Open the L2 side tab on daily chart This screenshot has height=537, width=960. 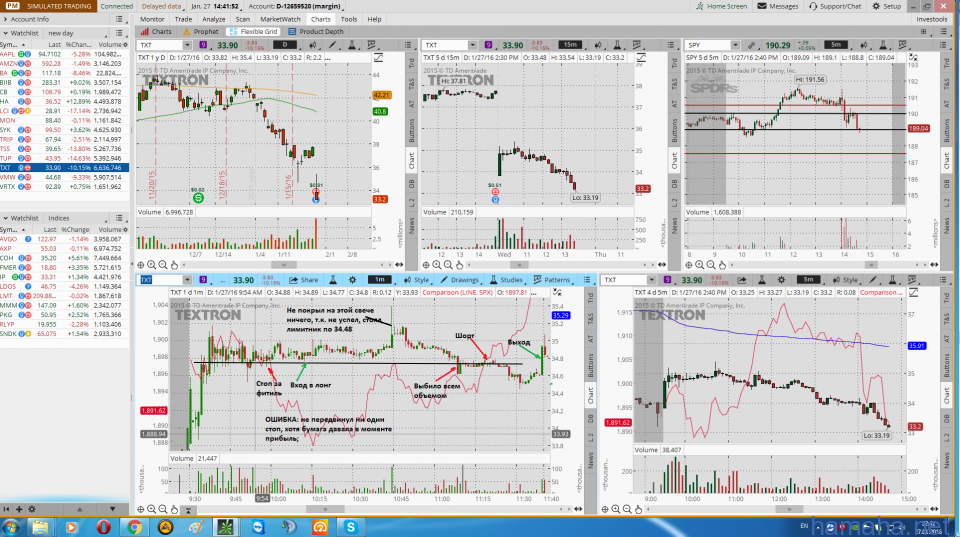tap(411, 203)
